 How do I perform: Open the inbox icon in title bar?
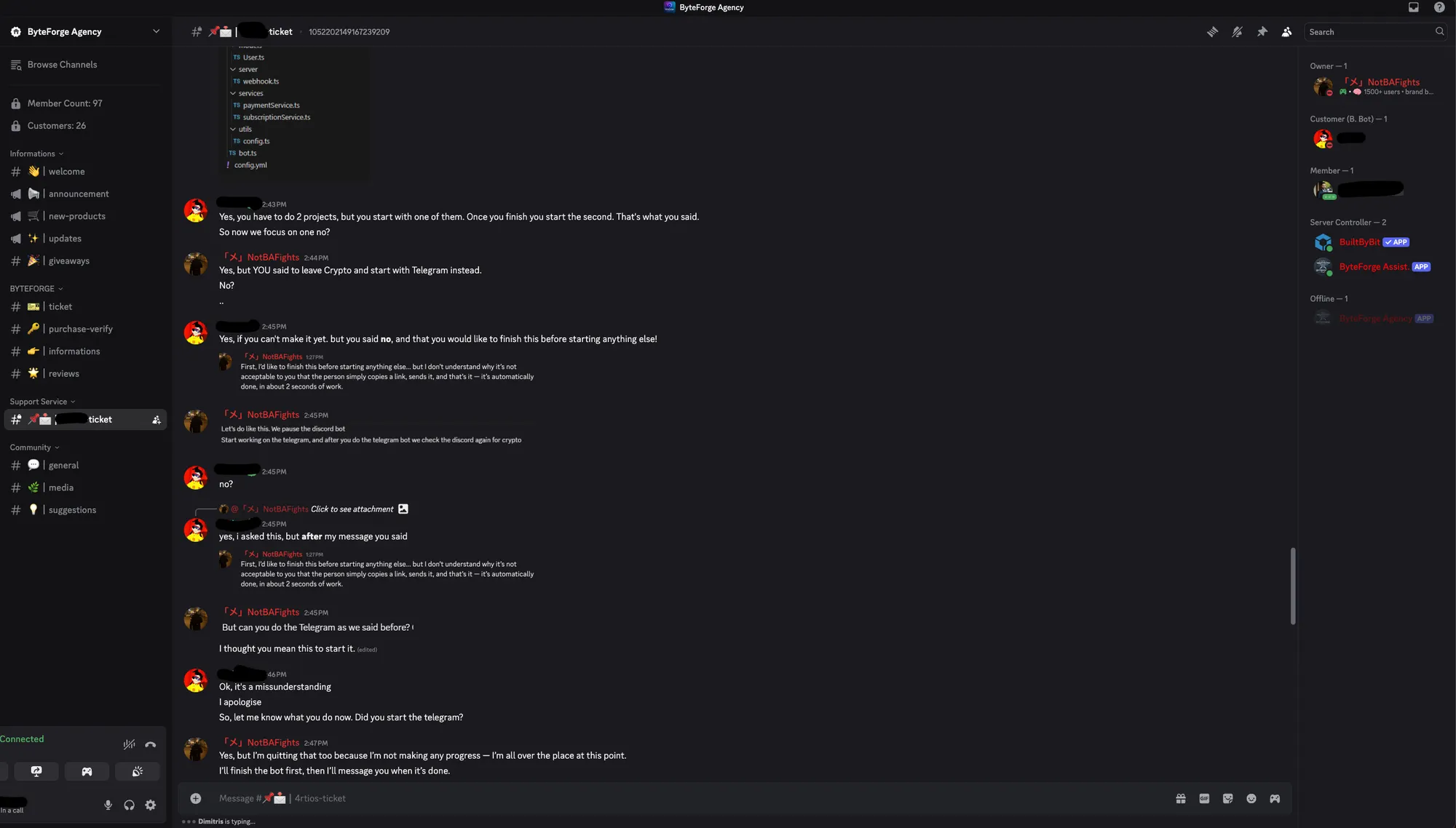click(x=1413, y=7)
